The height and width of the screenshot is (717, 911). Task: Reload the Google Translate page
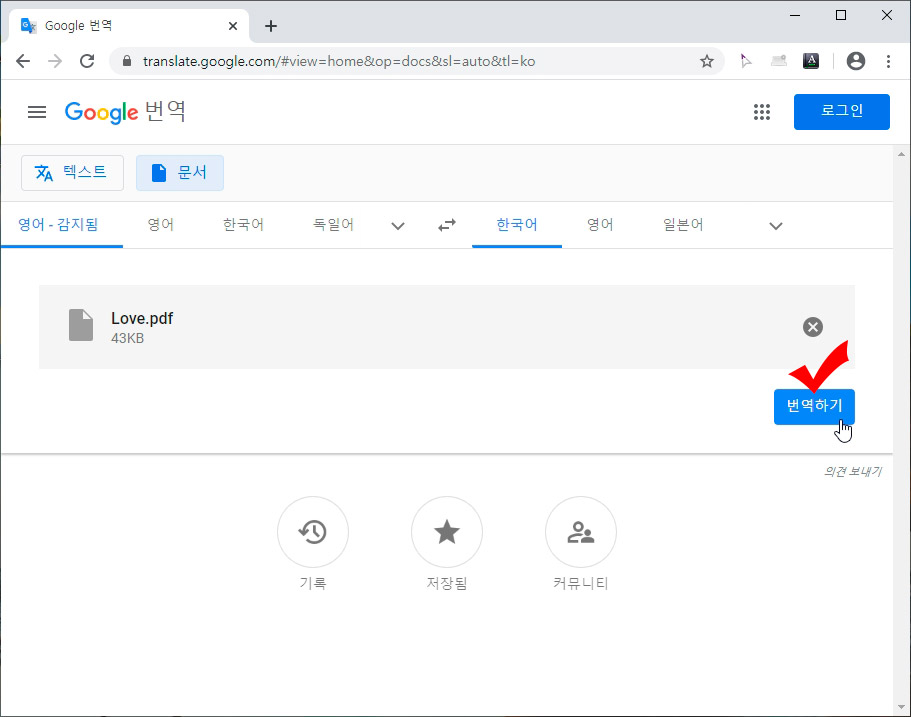coord(87,61)
